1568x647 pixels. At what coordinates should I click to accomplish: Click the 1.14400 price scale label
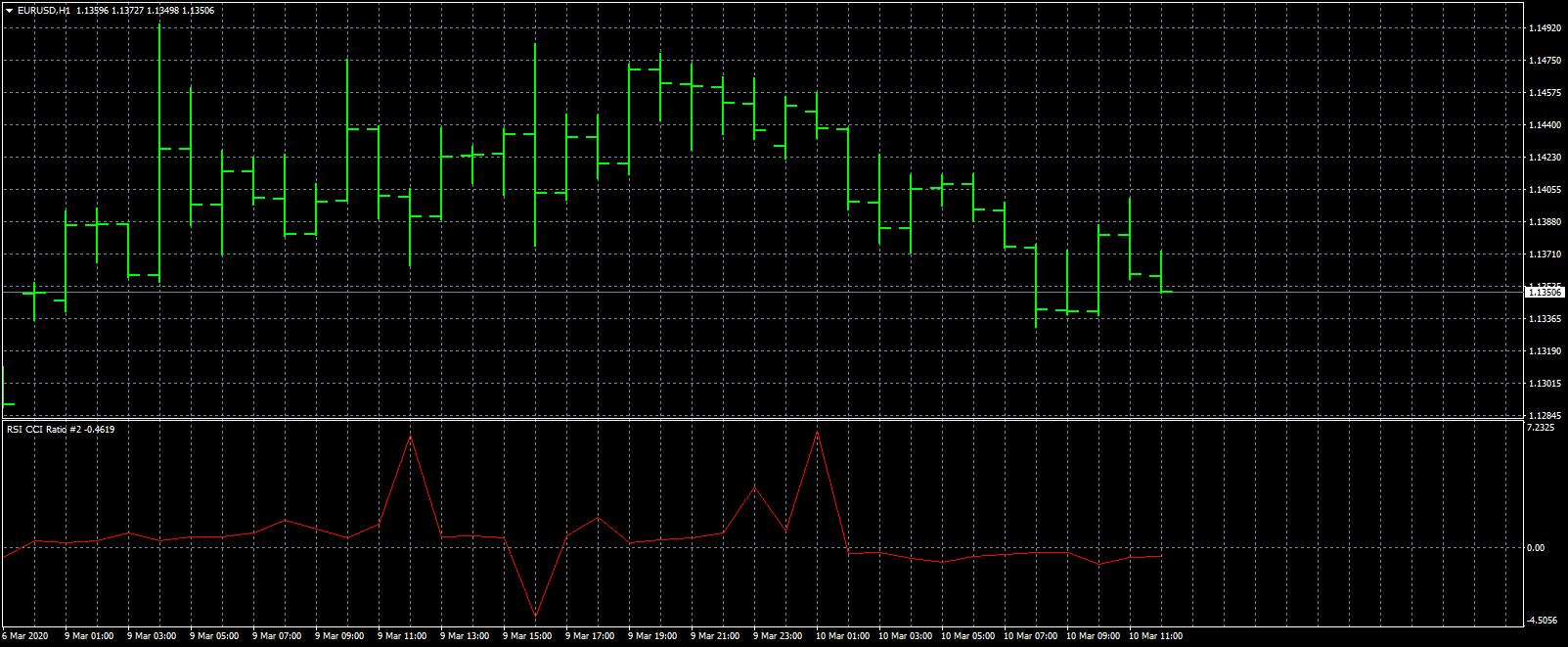1545,125
